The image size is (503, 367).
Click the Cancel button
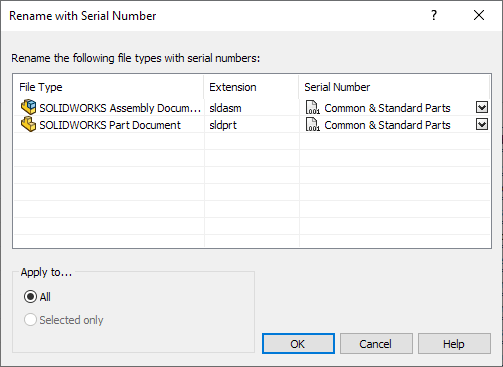pos(376,344)
